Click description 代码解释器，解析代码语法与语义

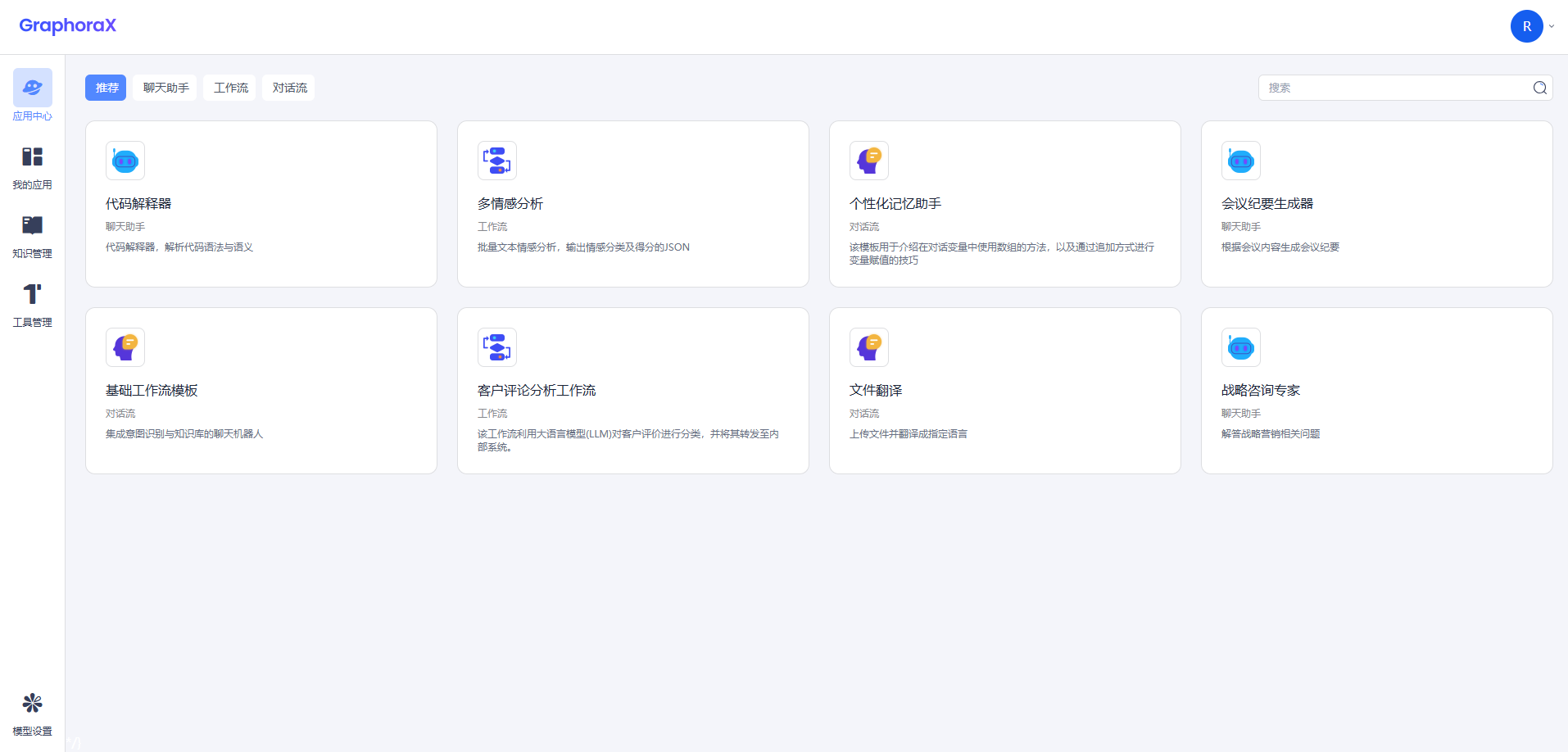pyautogui.click(x=179, y=247)
